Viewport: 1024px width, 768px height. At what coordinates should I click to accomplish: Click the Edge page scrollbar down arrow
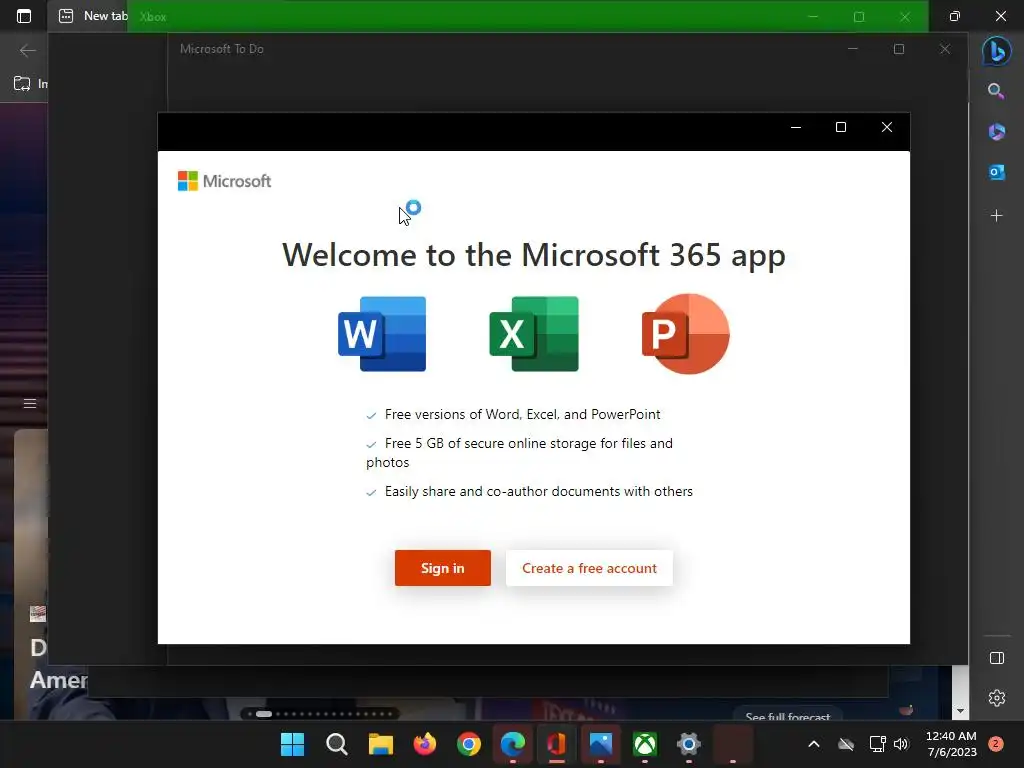(x=960, y=711)
